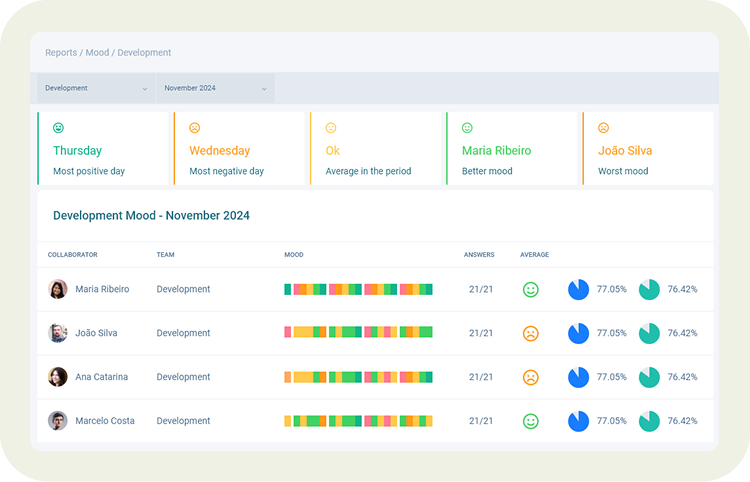This screenshot has width=750, height=482.
Task: Click Ana Catarina's avatar photo
Action: click(x=58, y=377)
